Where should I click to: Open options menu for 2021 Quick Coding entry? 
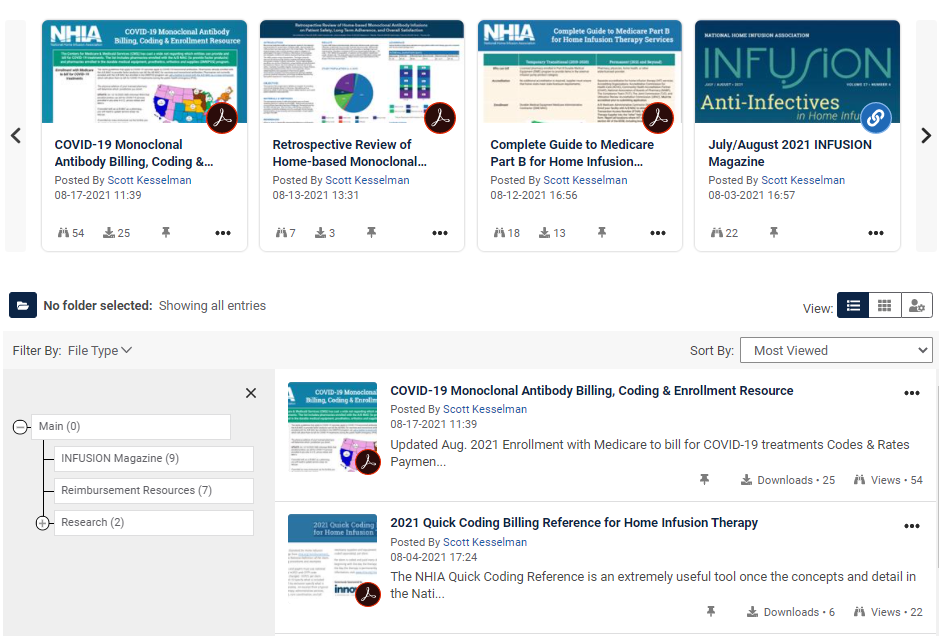[x=911, y=525]
